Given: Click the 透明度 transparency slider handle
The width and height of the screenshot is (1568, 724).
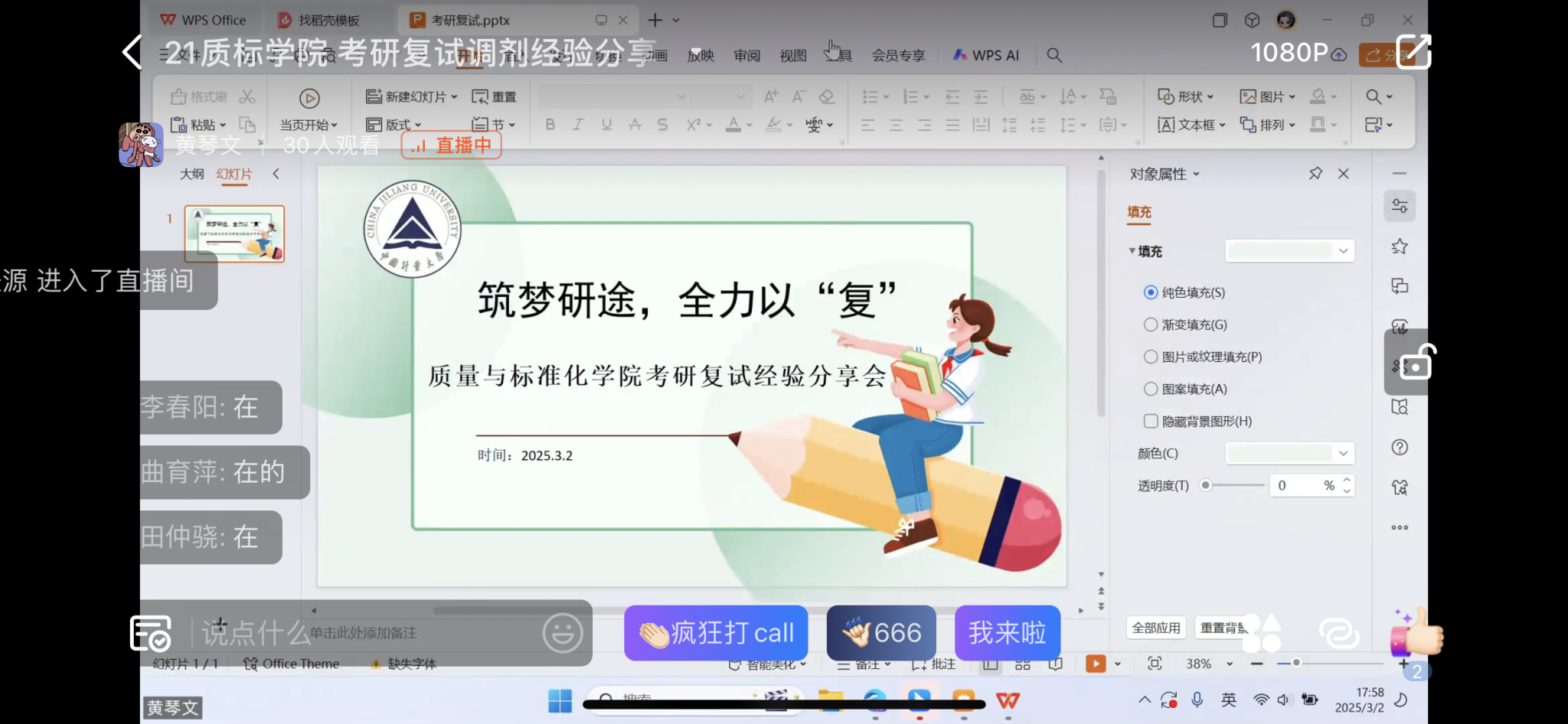Looking at the screenshot, I should coord(1206,485).
